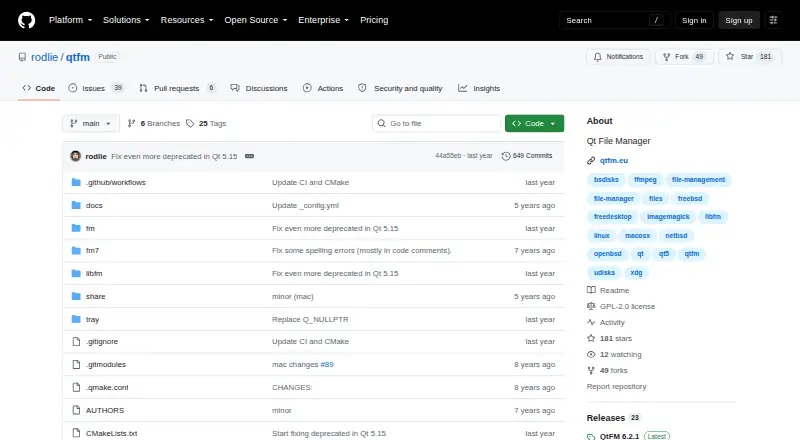Expand the Enterprise menu
This screenshot has width=800, height=440.
click(x=323, y=20)
